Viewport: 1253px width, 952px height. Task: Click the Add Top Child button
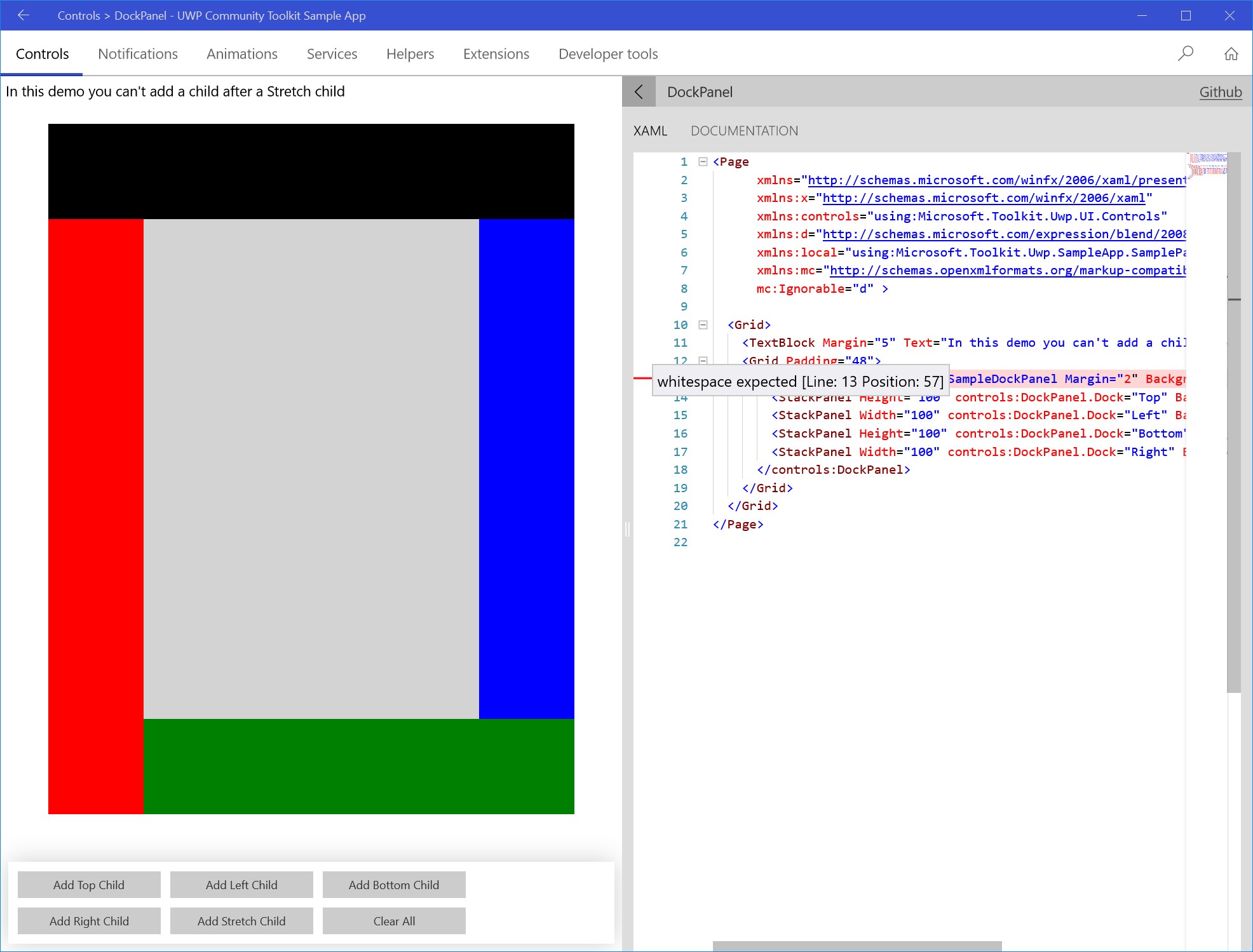[x=89, y=885]
